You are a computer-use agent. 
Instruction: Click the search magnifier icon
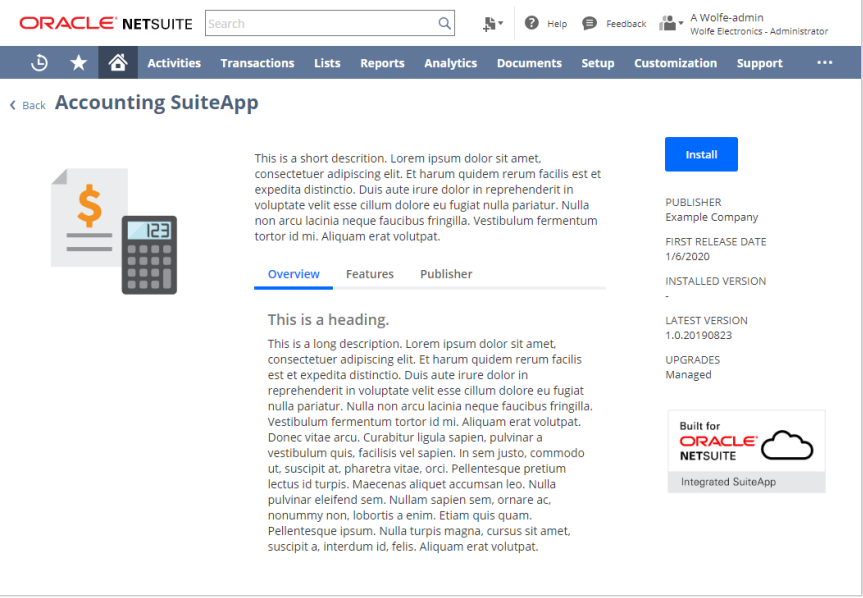click(444, 23)
